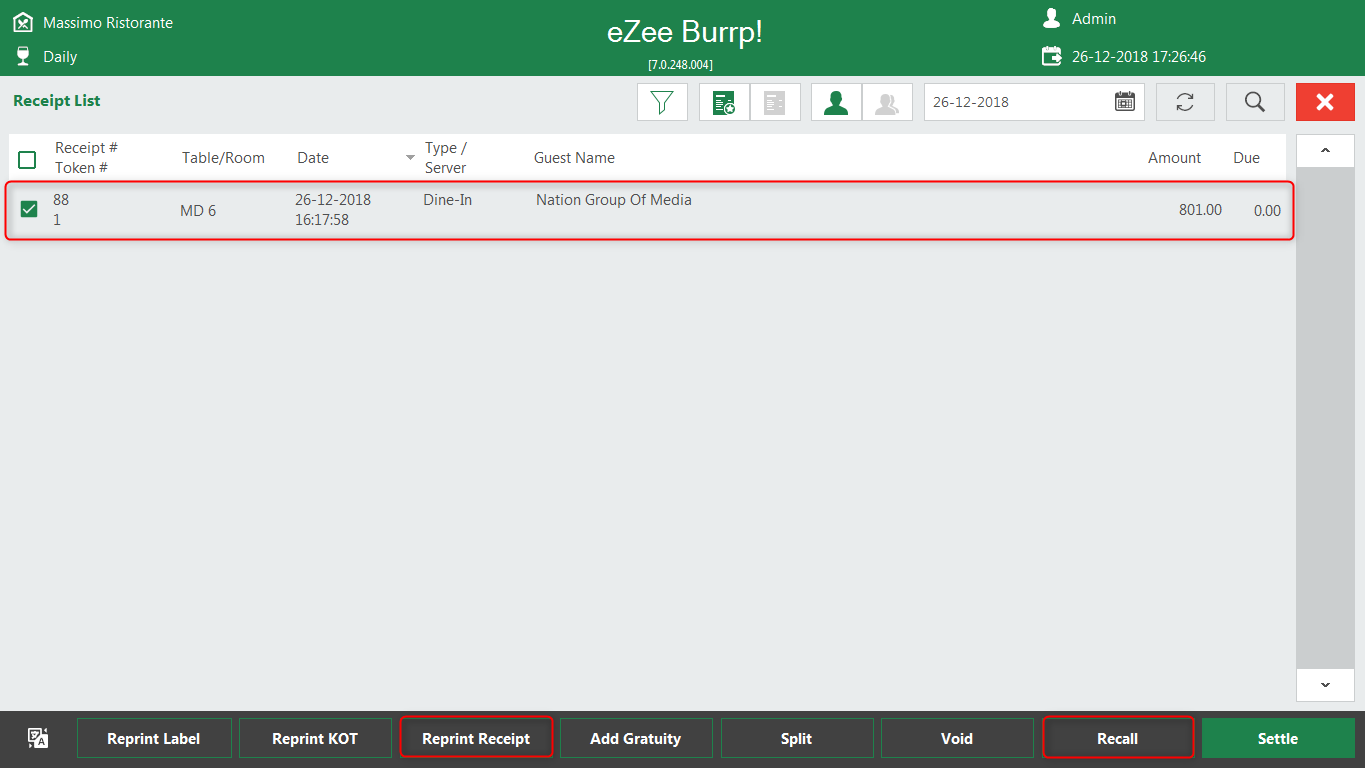The width and height of the screenshot is (1365, 768).
Task: Click the Add Gratuity button
Action: click(636, 738)
